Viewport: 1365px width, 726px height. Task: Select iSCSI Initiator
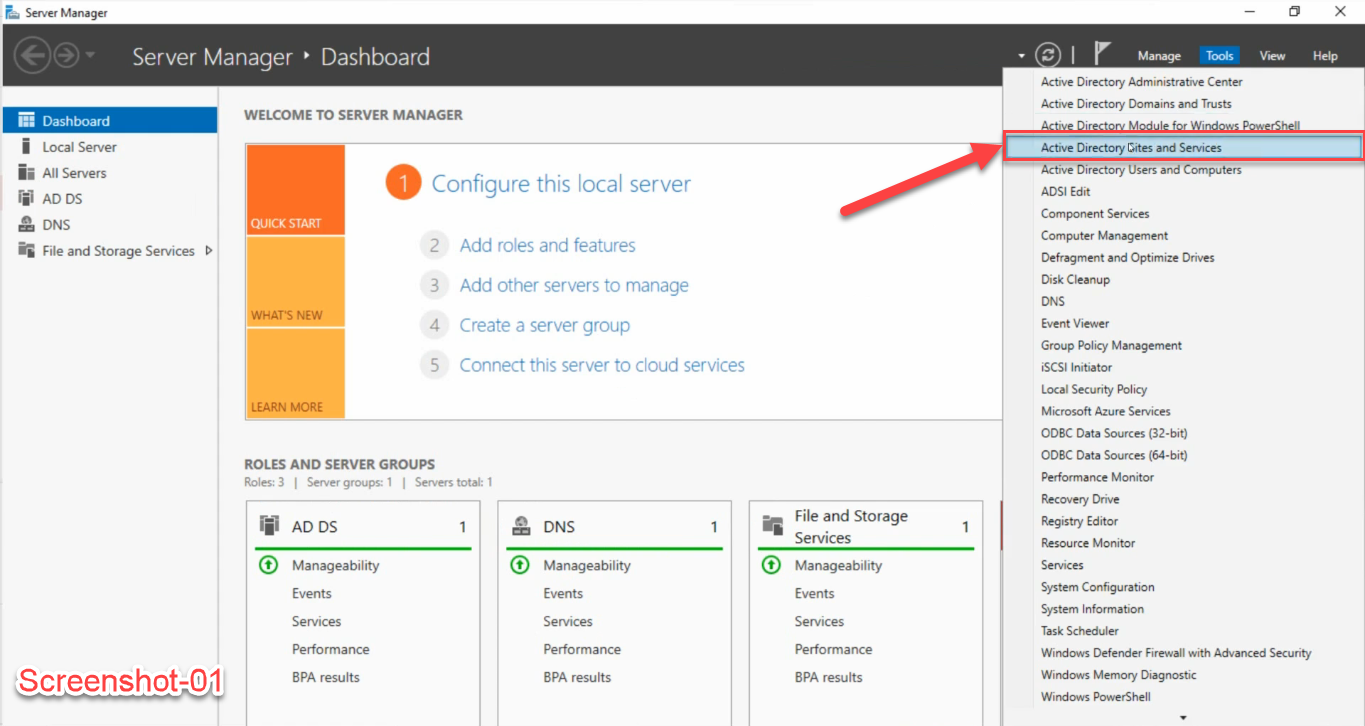1184,367
